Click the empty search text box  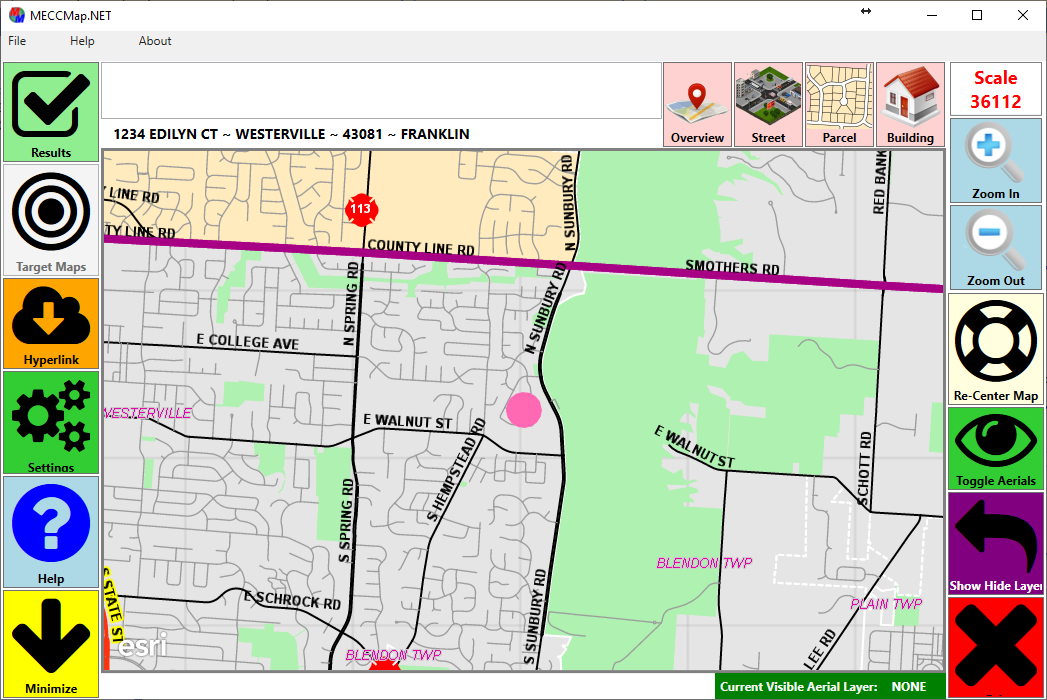[x=381, y=91]
